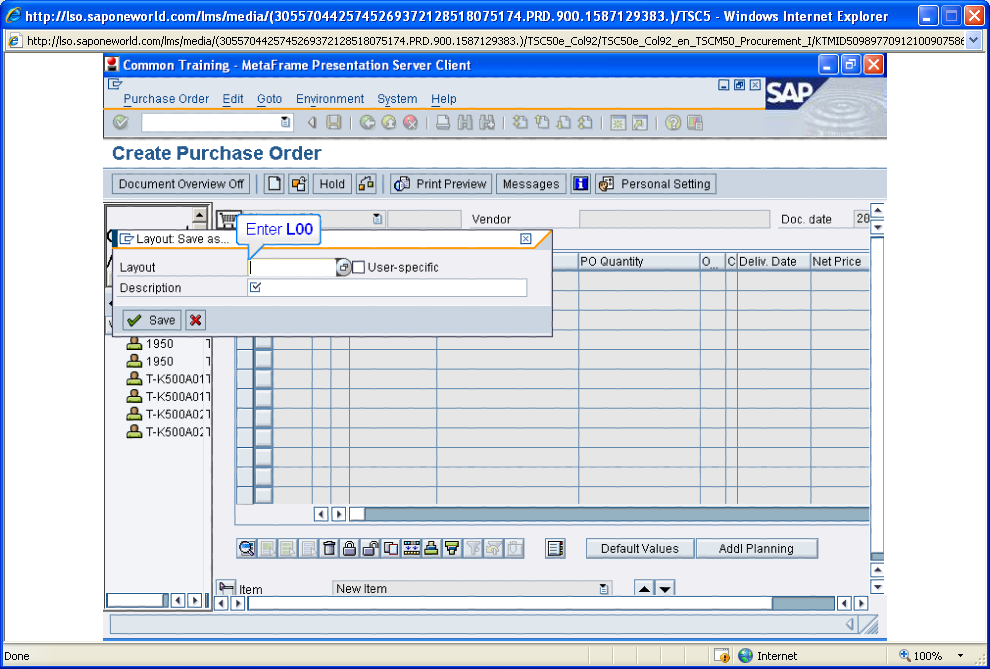Open the browser address bar dropdown arrow

[x=973, y=41]
